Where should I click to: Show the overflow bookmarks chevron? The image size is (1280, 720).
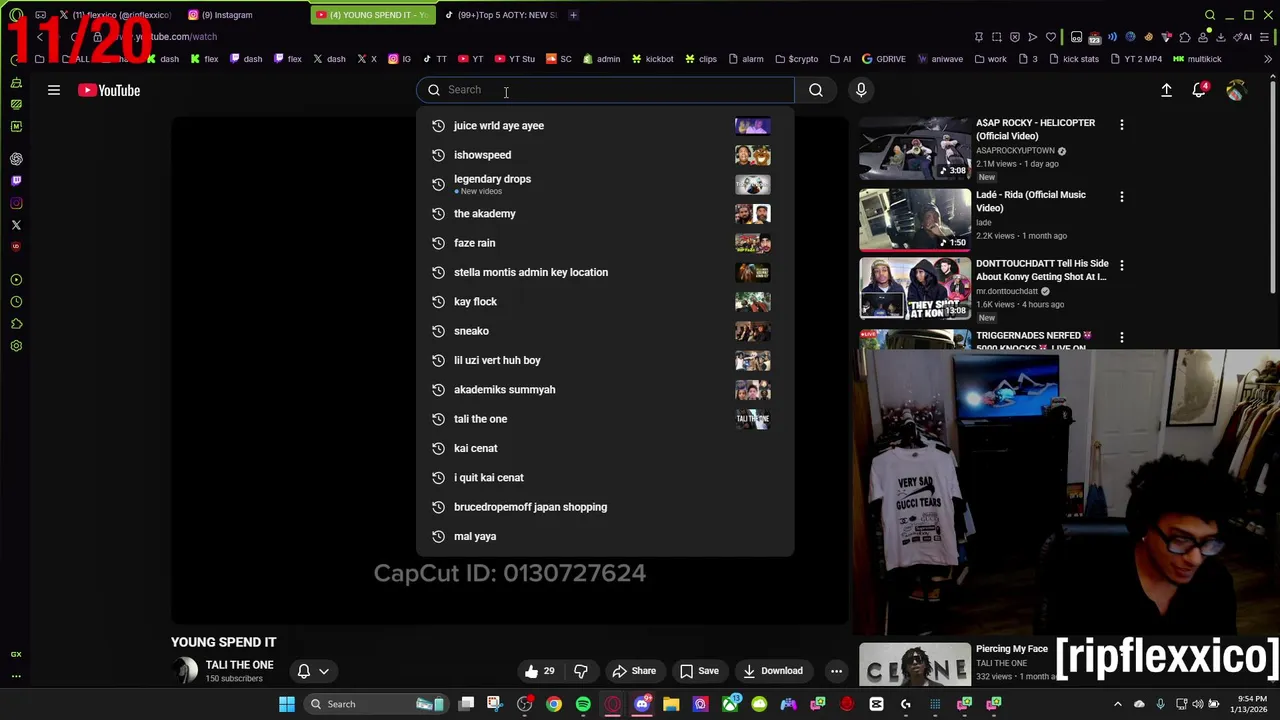tap(1268, 59)
